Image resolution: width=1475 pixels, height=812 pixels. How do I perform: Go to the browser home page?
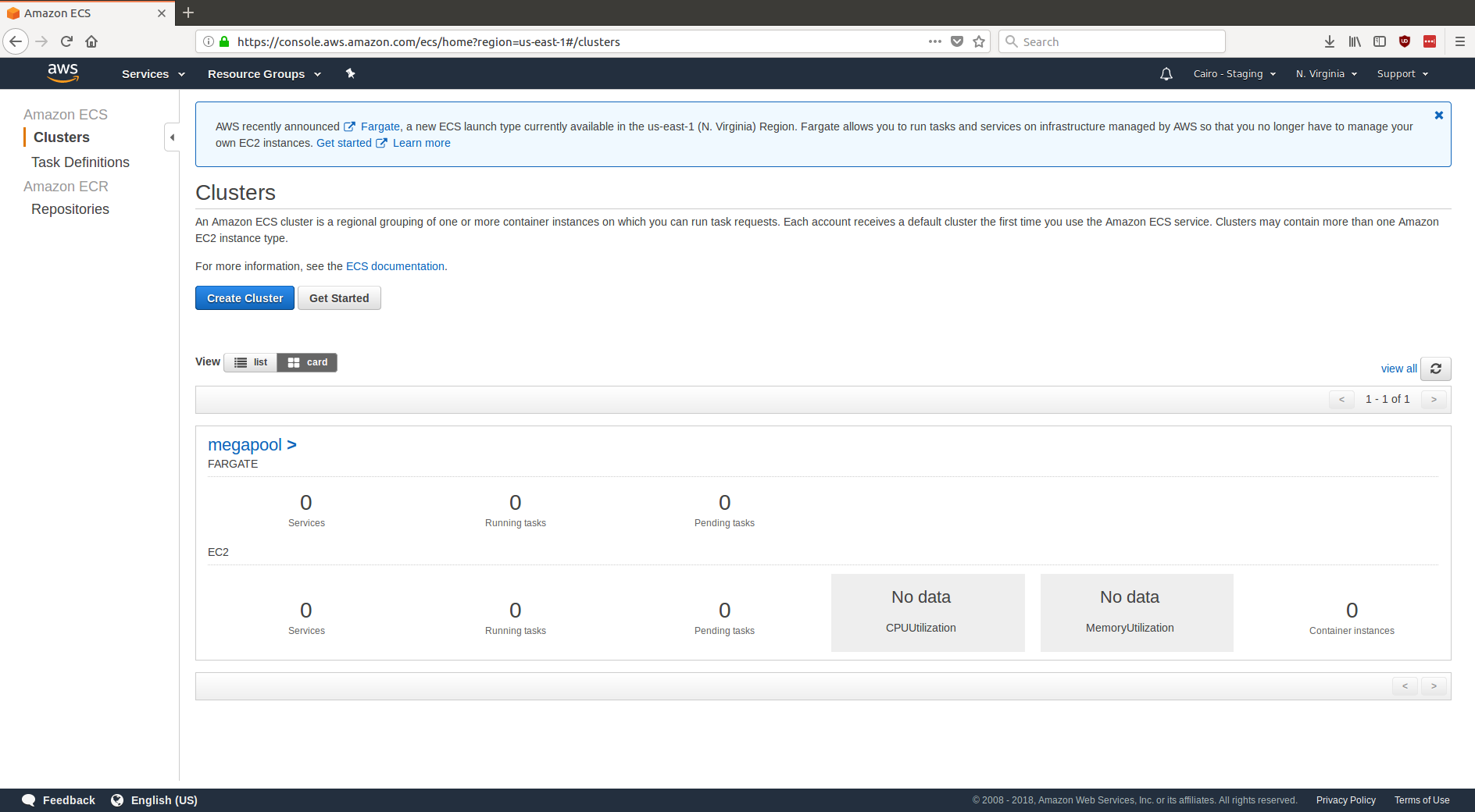pos(91,41)
